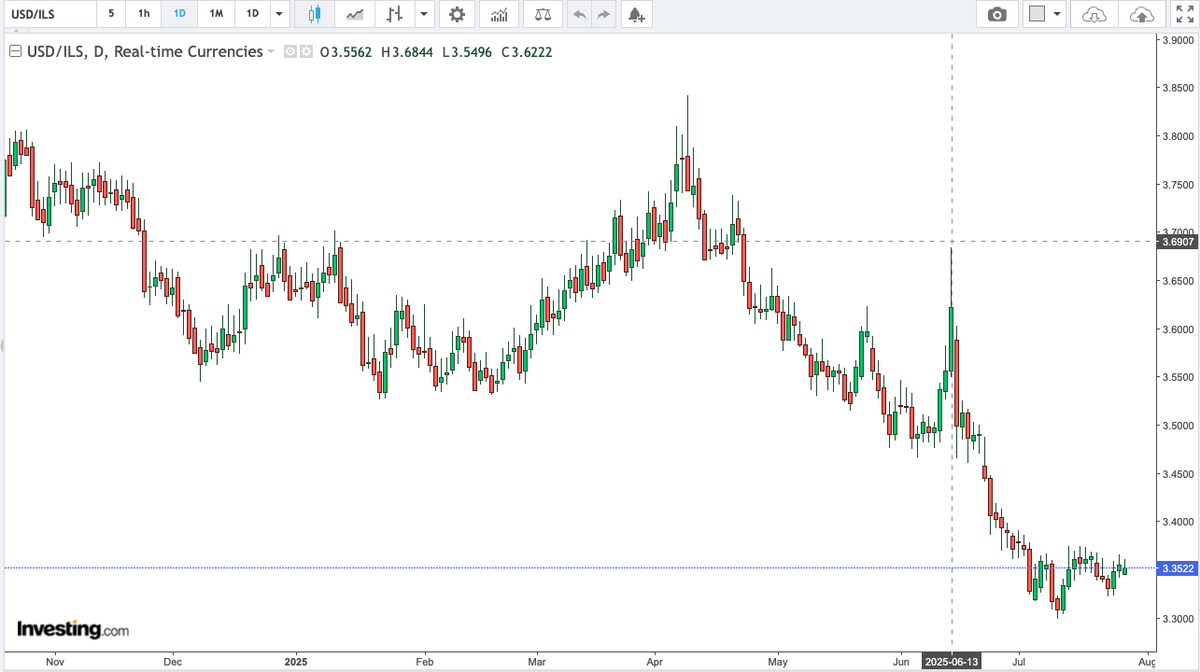The image size is (1200, 672).
Task: Click the highlighted blue 1D interval
Action: tap(179, 14)
